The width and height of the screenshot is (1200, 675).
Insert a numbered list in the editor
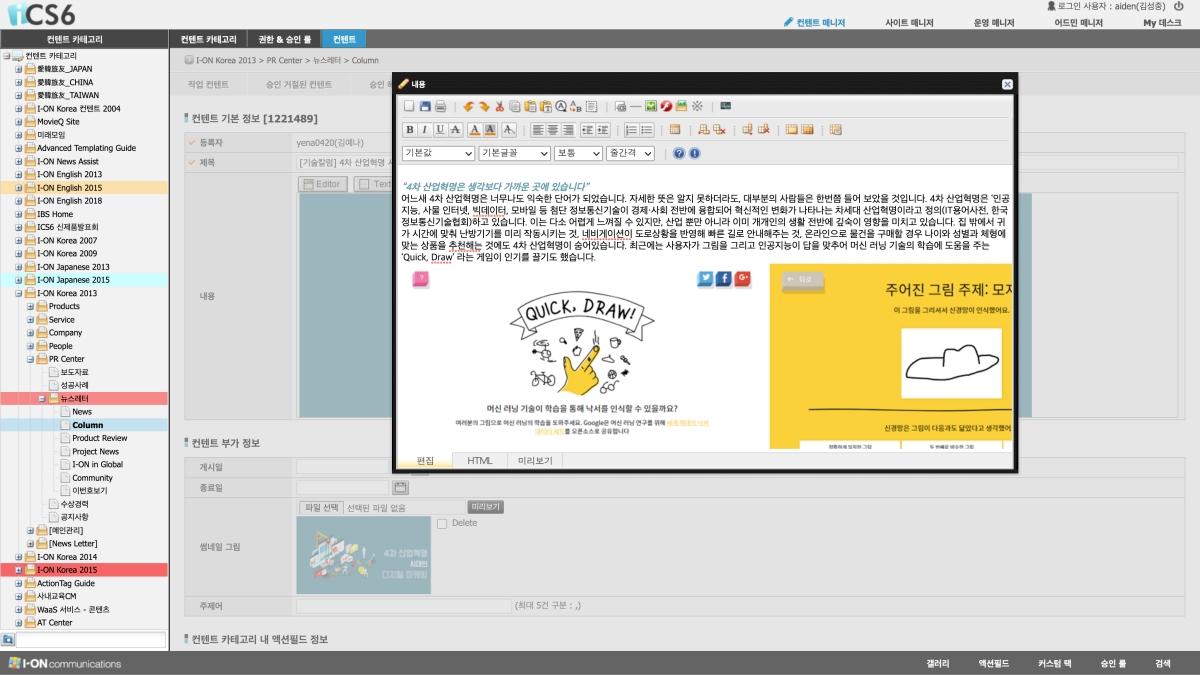pos(631,129)
